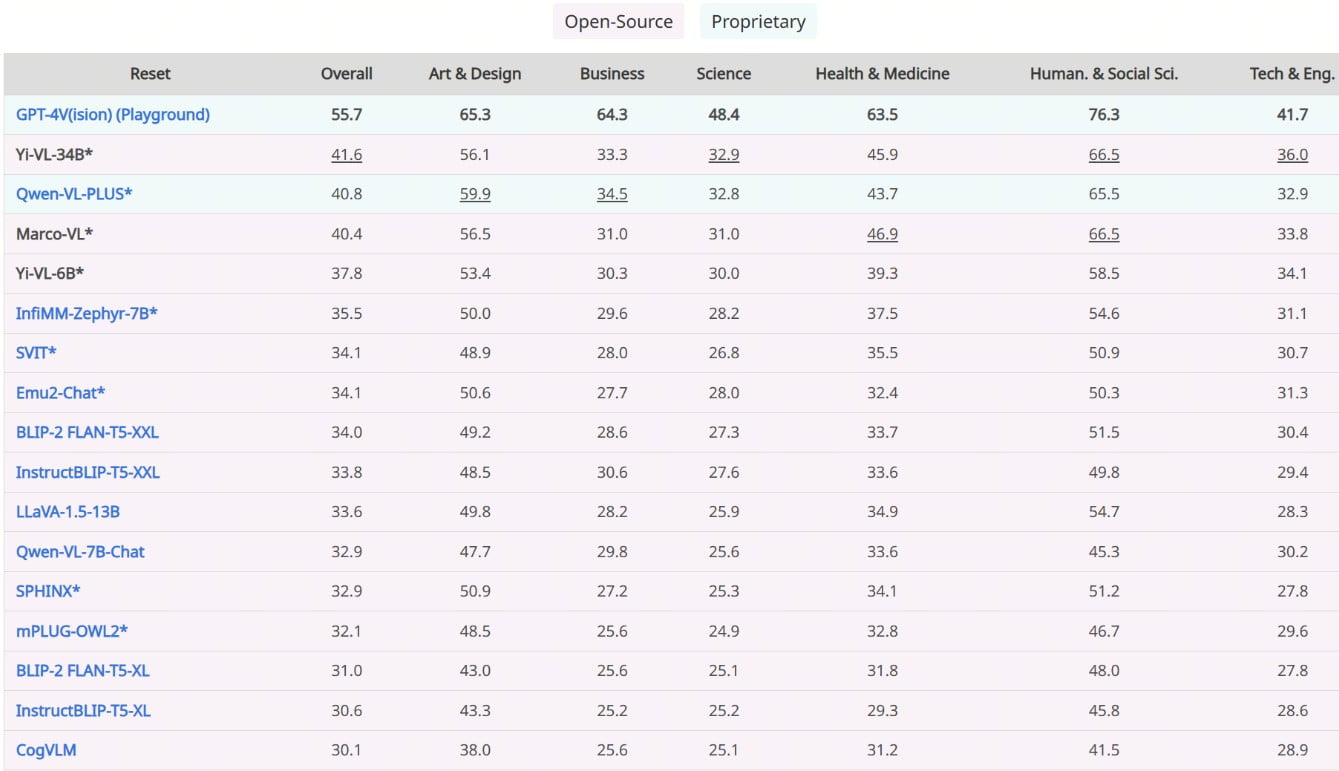Click SVIT* Human. & Social Sci. score 50.9
Viewport: 1339px width, 771px height.
pos(1104,353)
